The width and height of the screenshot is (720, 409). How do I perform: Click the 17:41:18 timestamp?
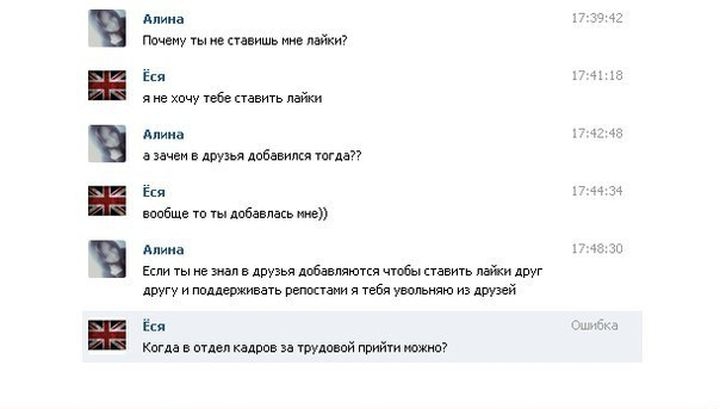coord(597,76)
